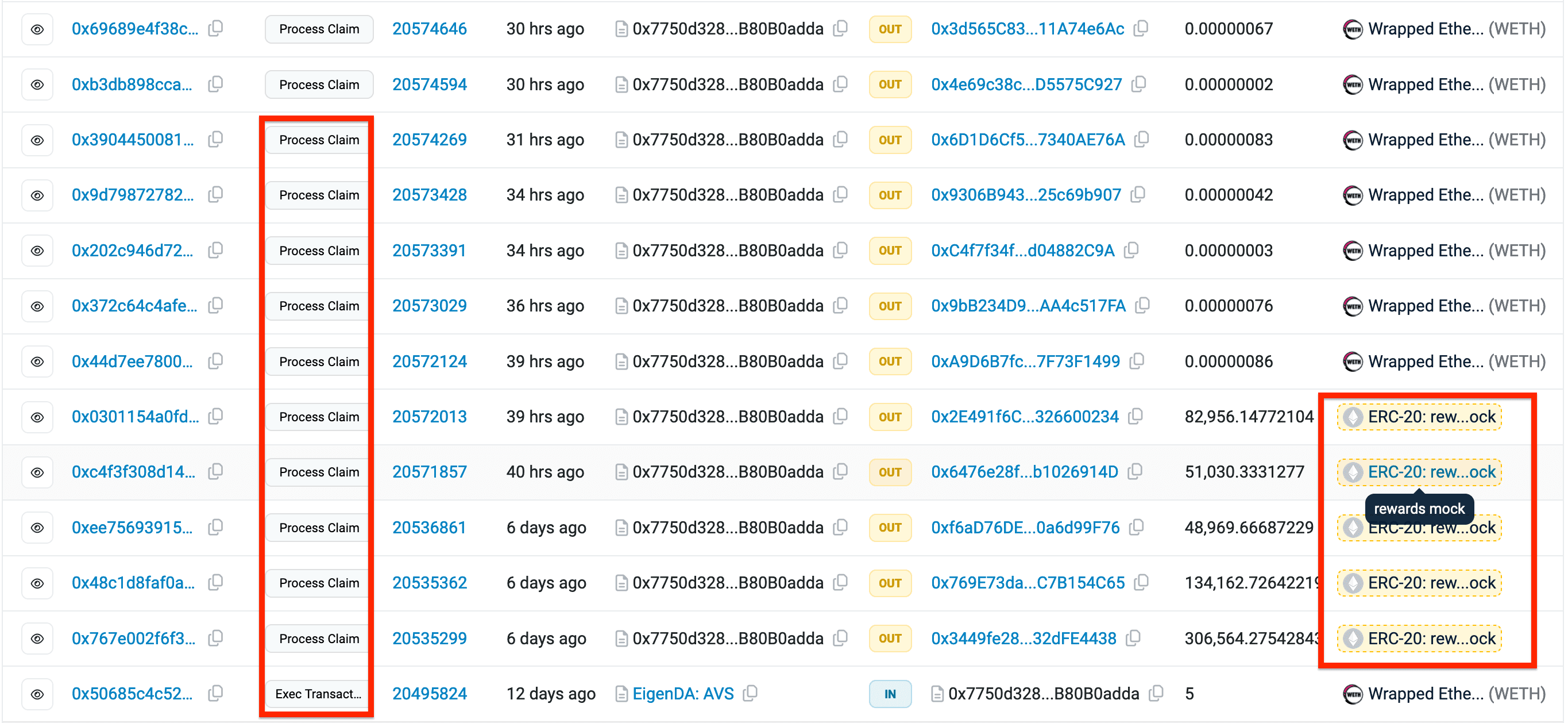Open transaction 0x3904450081 details
This screenshot has width=1568, height=723.
click(x=133, y=140)
